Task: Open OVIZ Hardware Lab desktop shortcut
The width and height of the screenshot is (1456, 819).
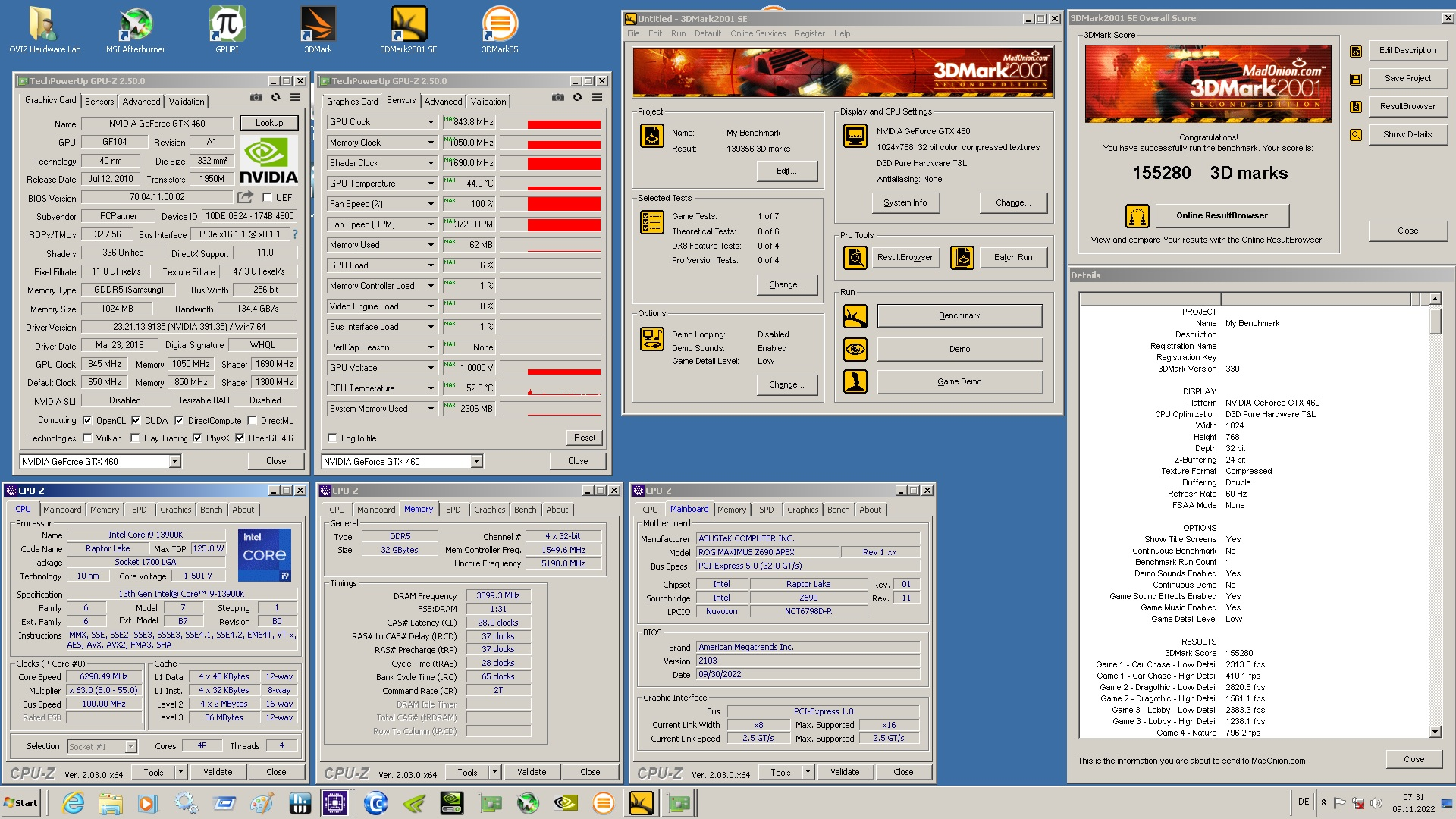Action: pos(44,30)
